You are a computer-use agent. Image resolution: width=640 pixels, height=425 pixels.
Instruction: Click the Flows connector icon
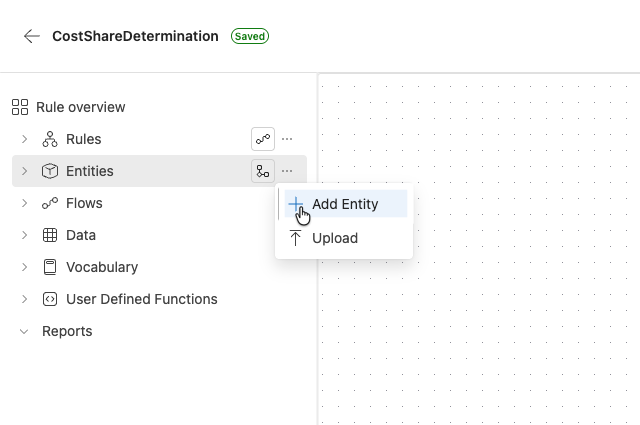click(x=50, y=203)
